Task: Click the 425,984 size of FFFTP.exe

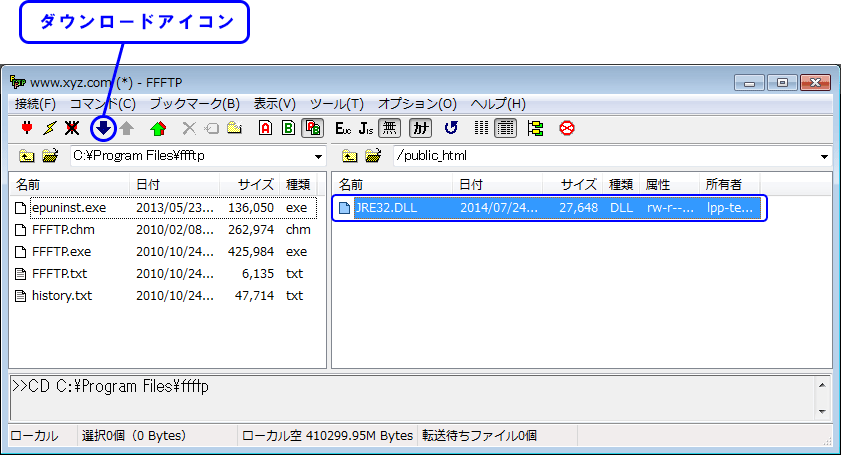Action: pyautogui.click(x=250, y=252)
